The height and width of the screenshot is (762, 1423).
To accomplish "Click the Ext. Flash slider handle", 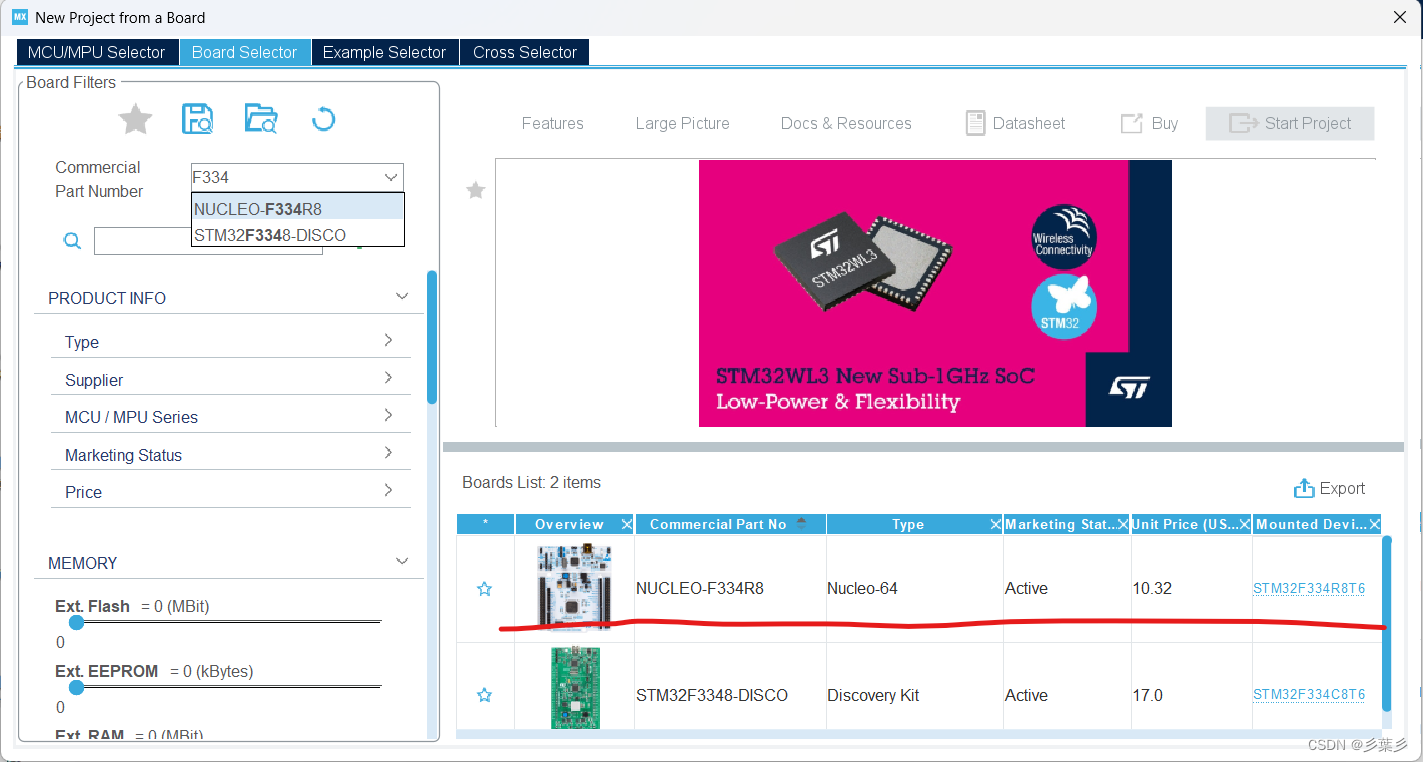I will [x=76, y=622].
